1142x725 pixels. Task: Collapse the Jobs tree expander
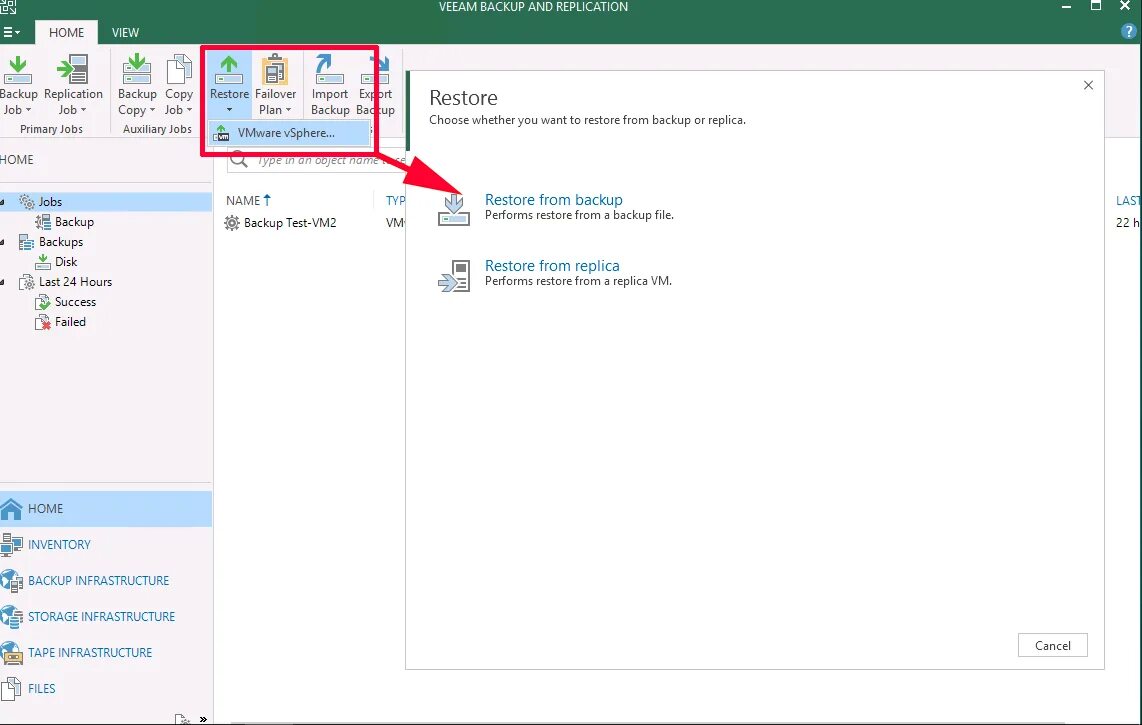pos(3,202)
